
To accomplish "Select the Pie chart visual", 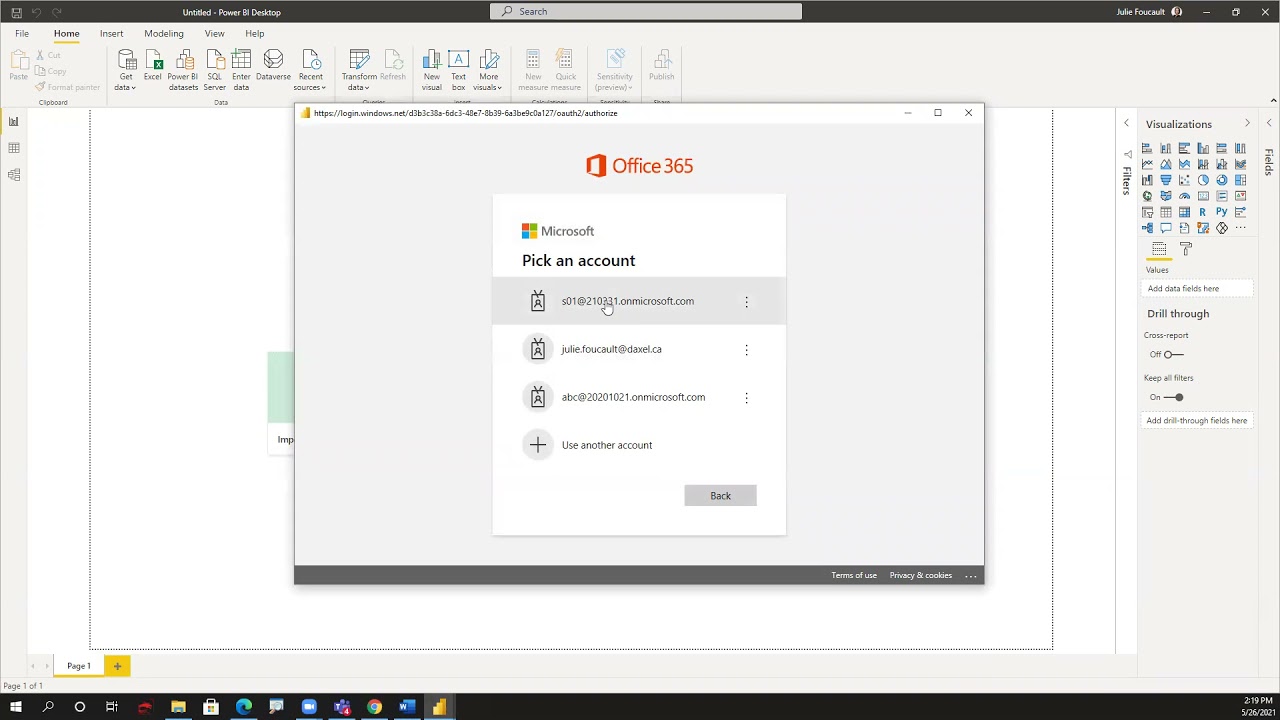I will pos(1203,180).
